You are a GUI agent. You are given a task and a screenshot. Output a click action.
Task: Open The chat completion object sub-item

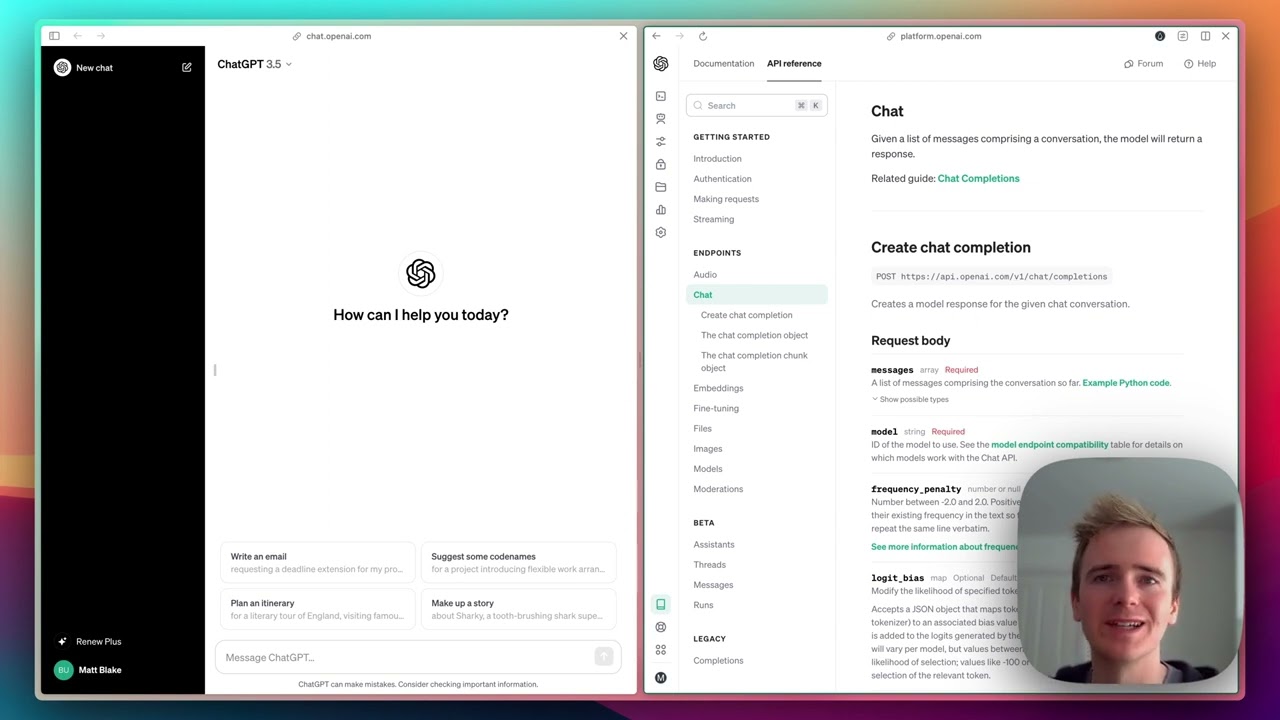coord(754,335)
